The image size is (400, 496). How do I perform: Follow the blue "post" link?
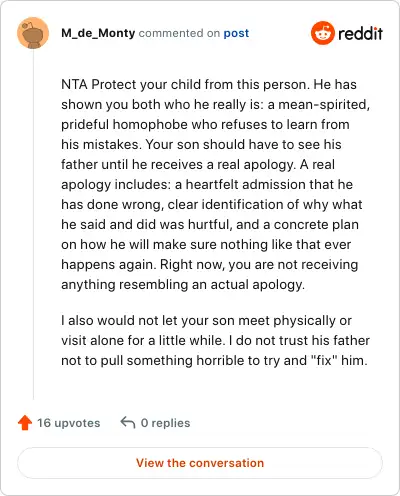236,33
